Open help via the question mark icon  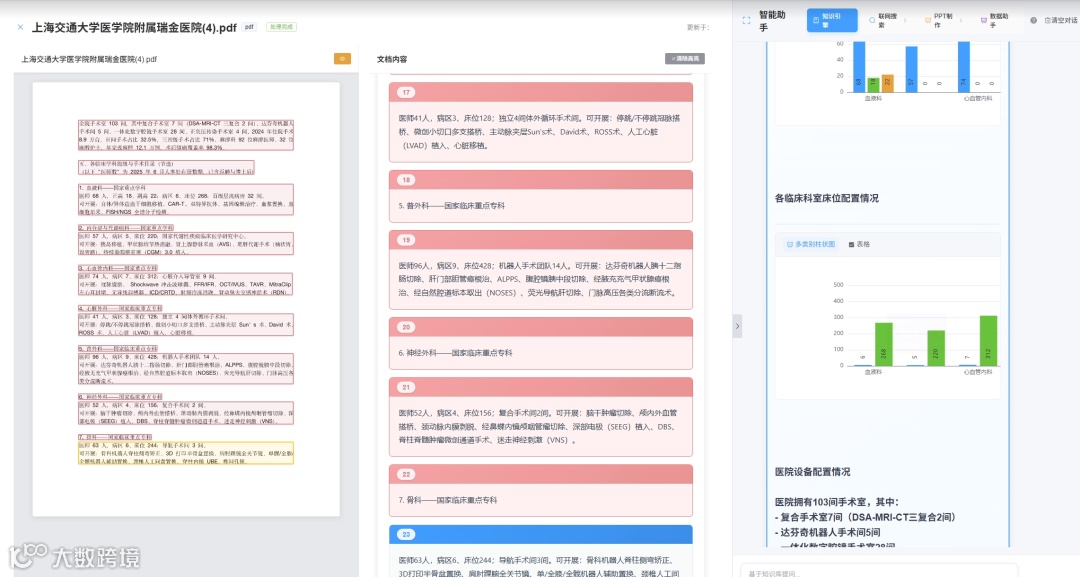[x=1033, y=21]
